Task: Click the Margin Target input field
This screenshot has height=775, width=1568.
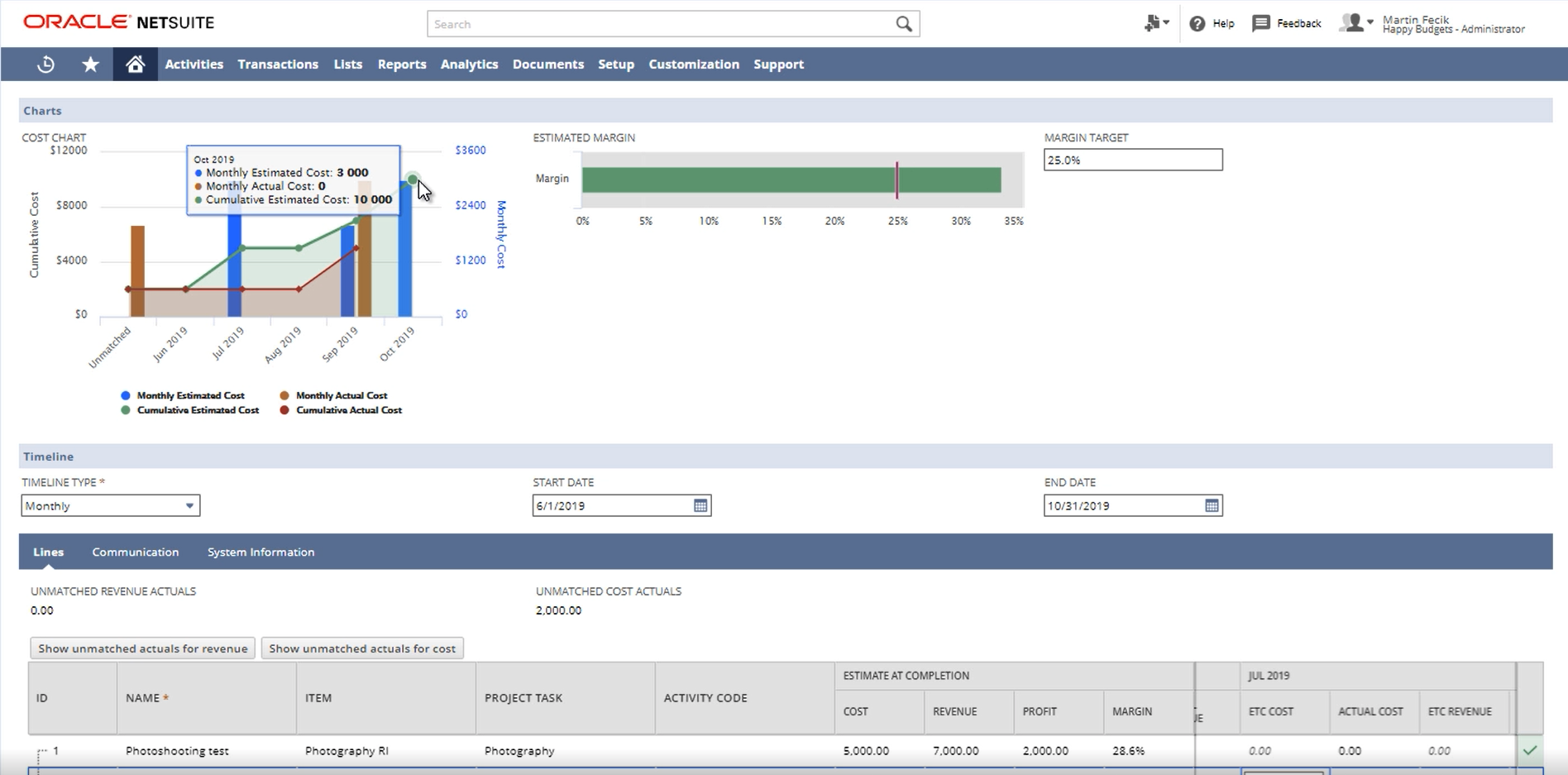Action: 1132,160
